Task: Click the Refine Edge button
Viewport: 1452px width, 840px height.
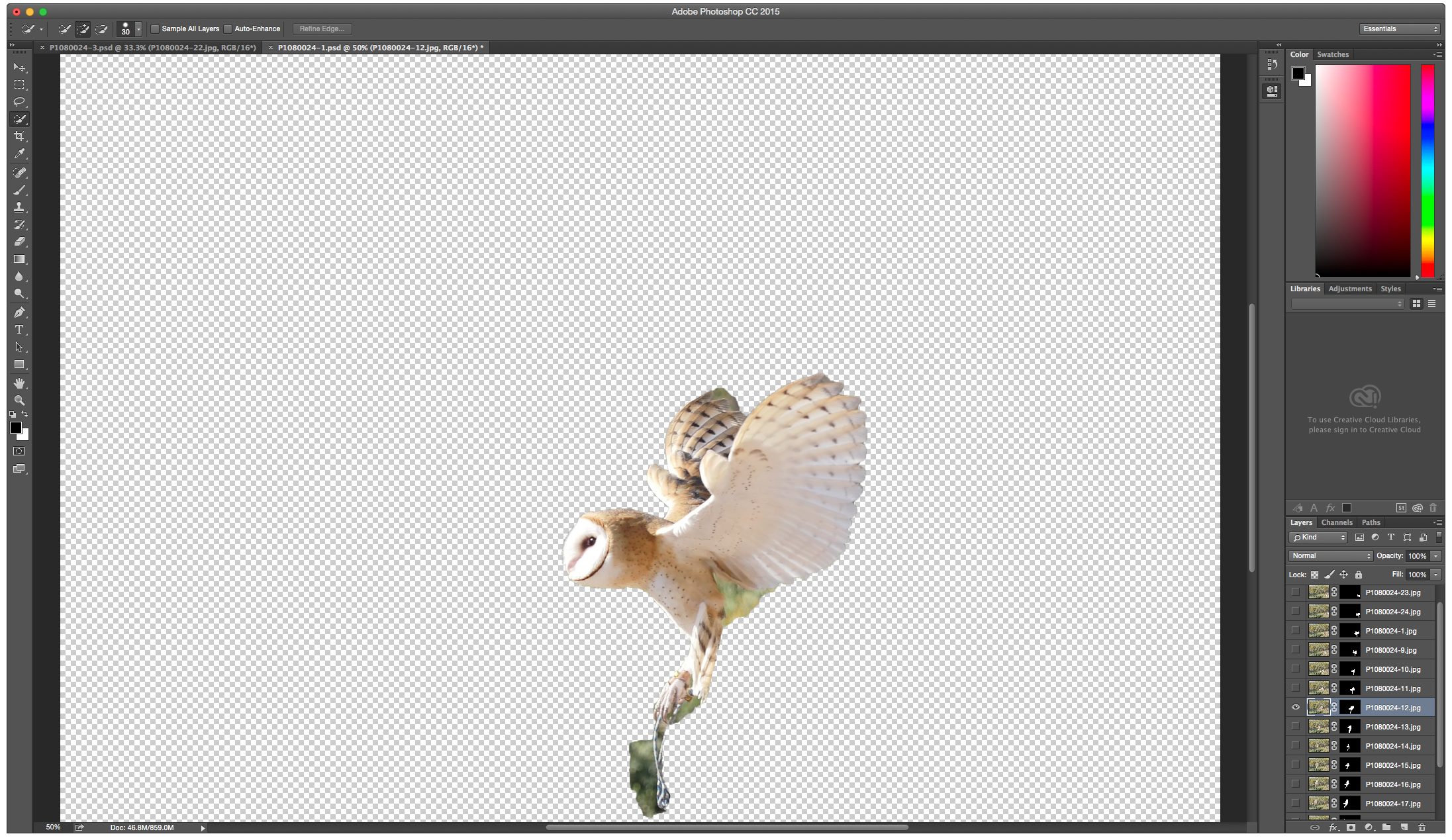Action: [x=322, y=29]
